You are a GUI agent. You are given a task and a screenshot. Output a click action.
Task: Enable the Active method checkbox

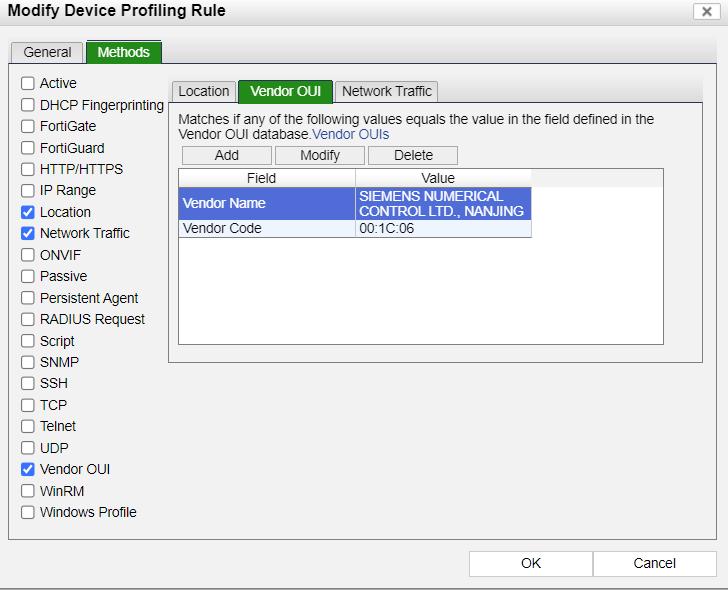tap(28, 83)
